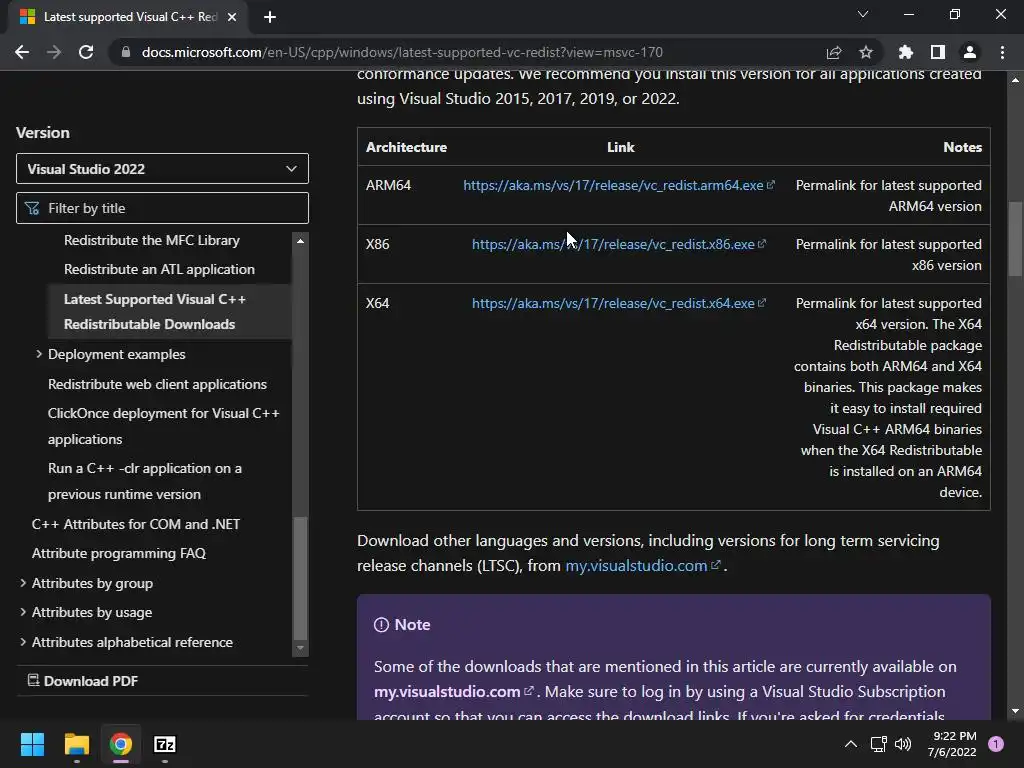The width and height of the screenshot is (1024, 768).
Task: Open tab search chevron in title bar
Action: [x=863, y=14]
